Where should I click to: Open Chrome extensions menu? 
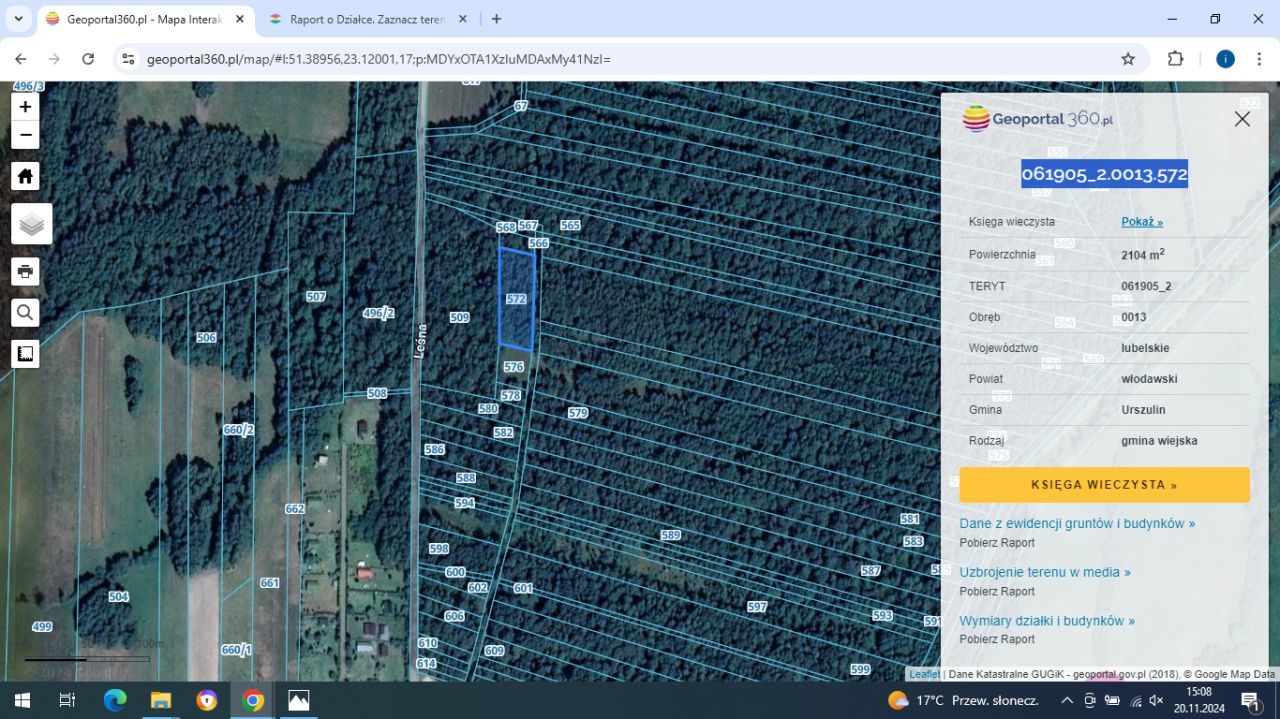(x=1176, y=59)
